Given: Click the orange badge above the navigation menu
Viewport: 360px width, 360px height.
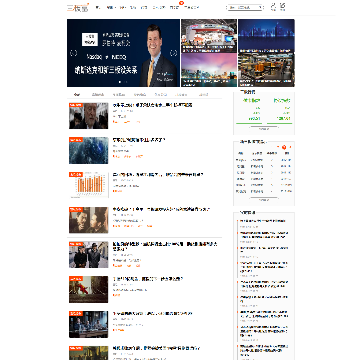Looking at the screenshot, I should tap(182, 3).
